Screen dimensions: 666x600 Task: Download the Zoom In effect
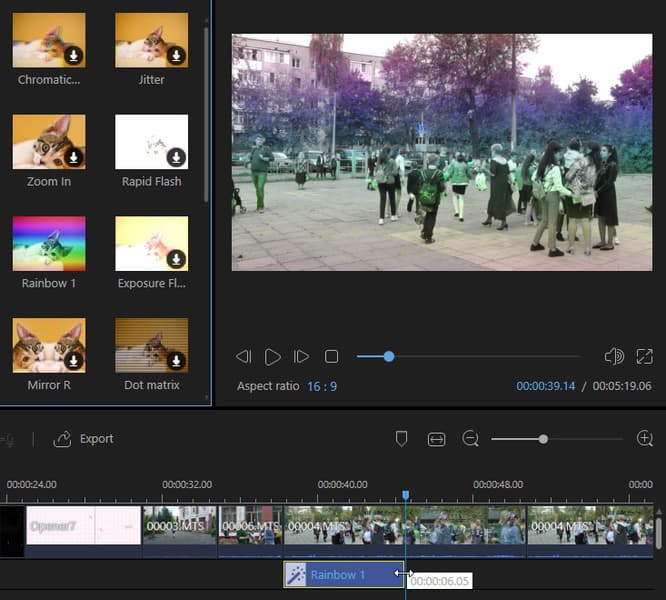73,158
